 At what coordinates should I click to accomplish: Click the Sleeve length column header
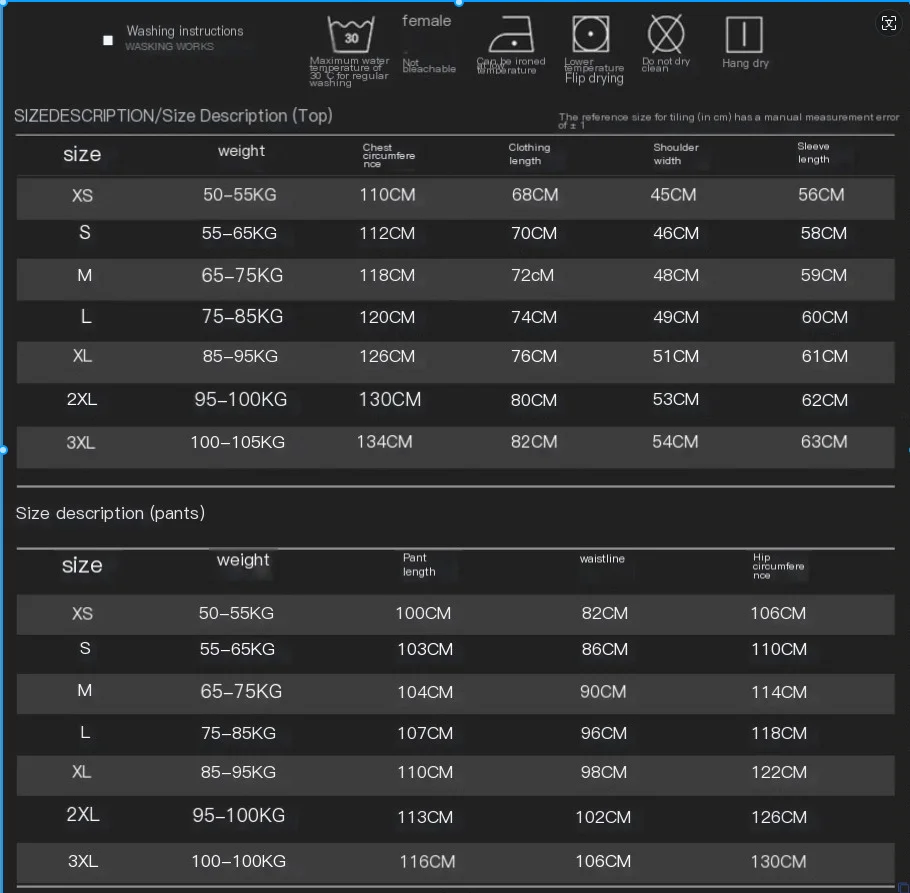[813, 153]
